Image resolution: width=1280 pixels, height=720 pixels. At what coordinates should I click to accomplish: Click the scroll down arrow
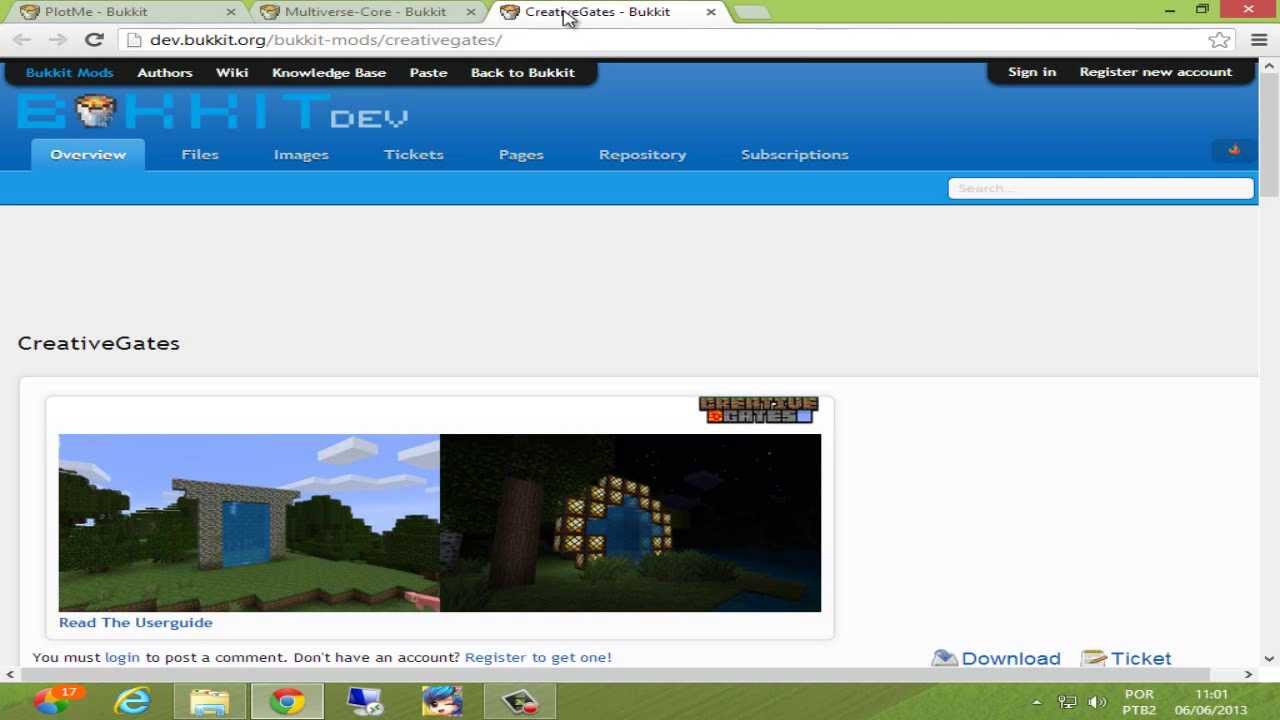tap(1269, 658)
